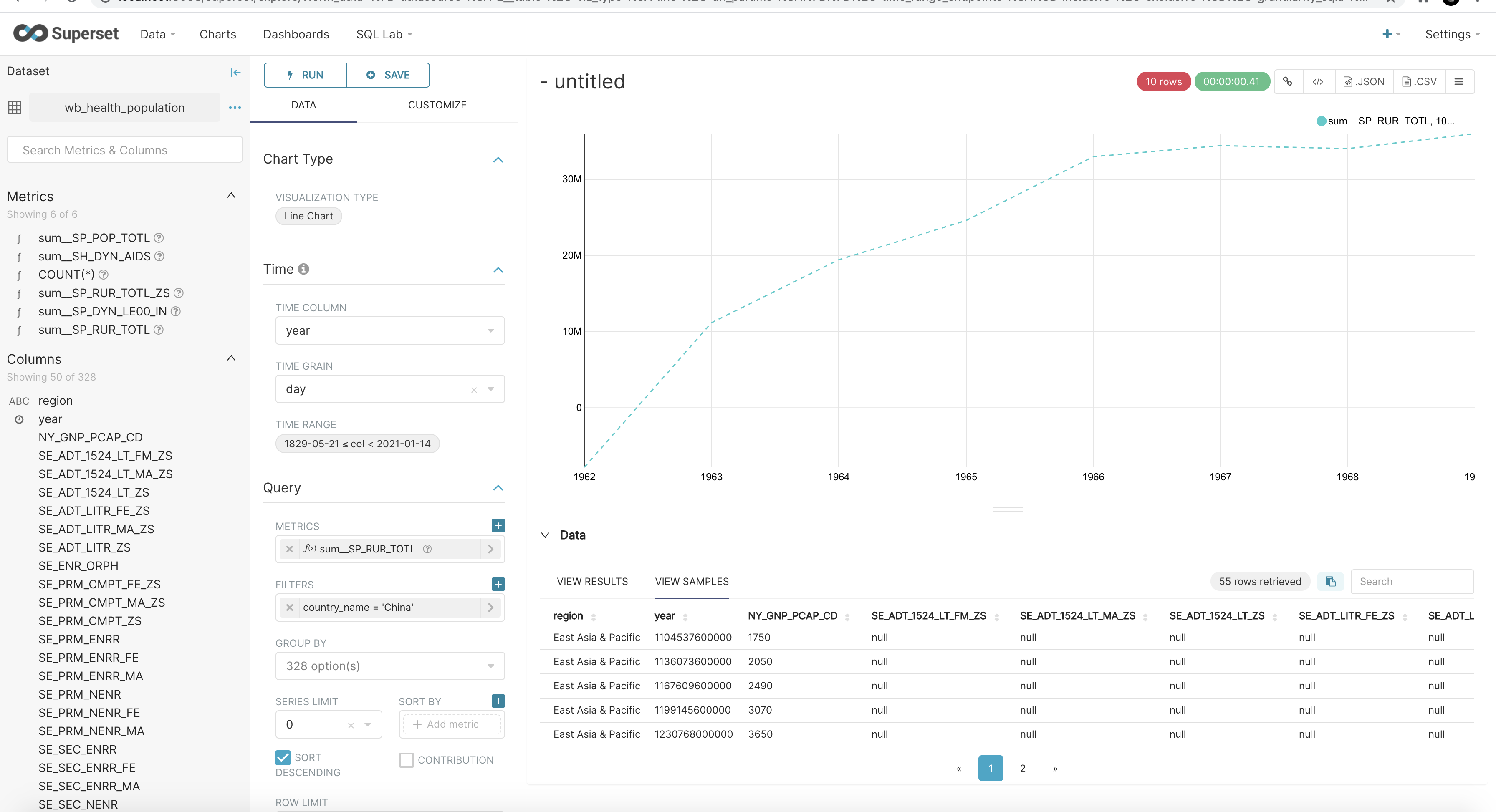Add a filter using the plus icon

point(498,584)
